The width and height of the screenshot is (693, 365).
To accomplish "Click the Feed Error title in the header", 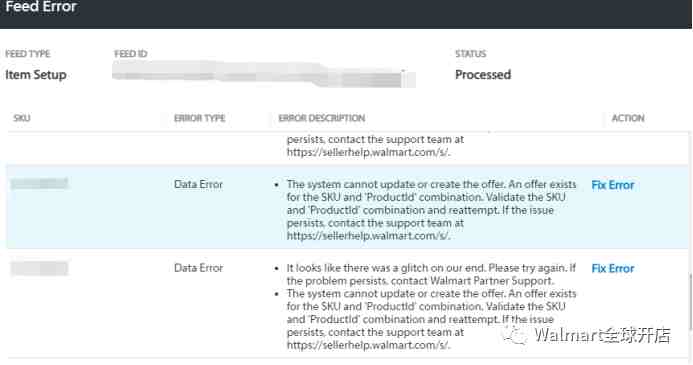I will point(41,7).
